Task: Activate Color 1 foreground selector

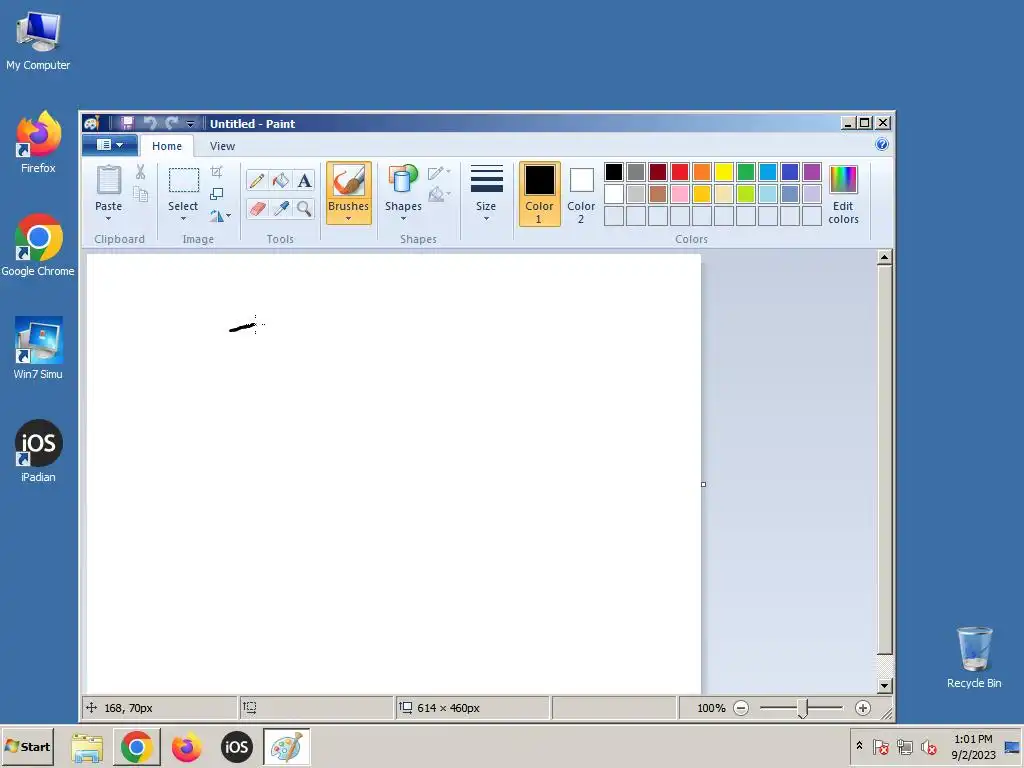Action: 539,194
